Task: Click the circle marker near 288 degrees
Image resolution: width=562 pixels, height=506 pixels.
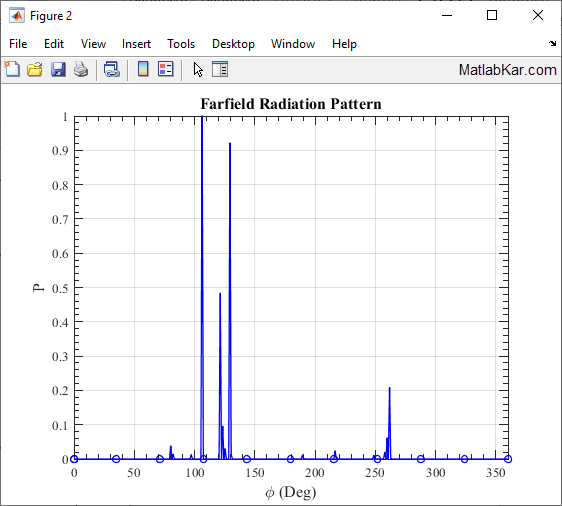Action: (x=421, y=459)
